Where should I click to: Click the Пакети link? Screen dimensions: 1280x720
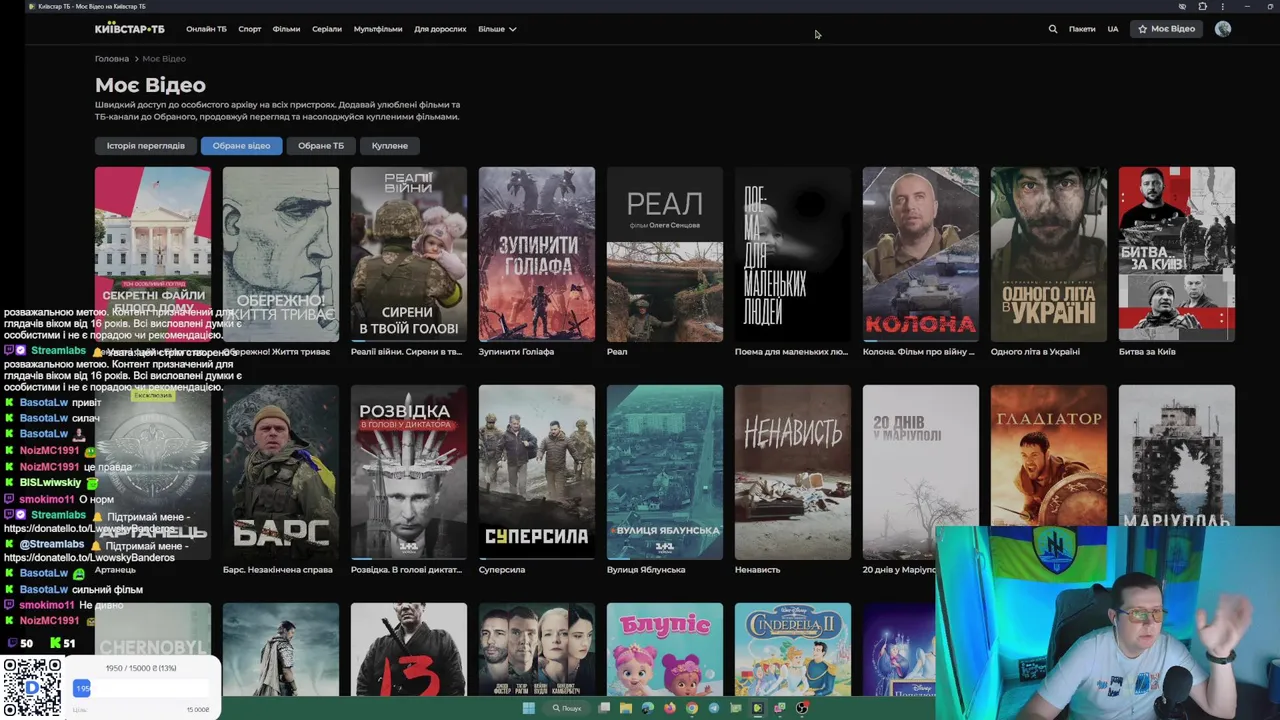point(1082,29)
